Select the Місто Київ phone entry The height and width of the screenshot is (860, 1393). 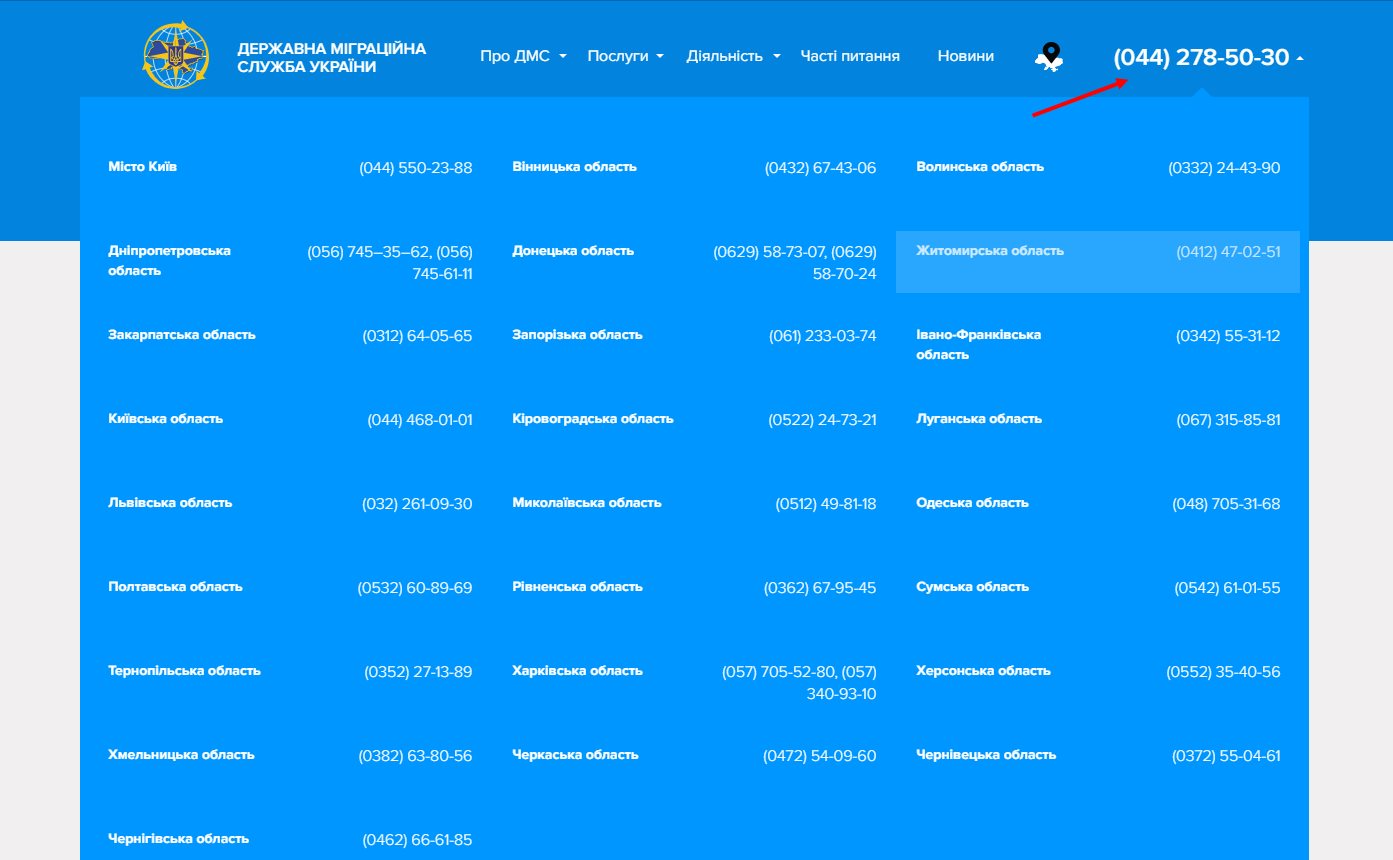[143, 167]
